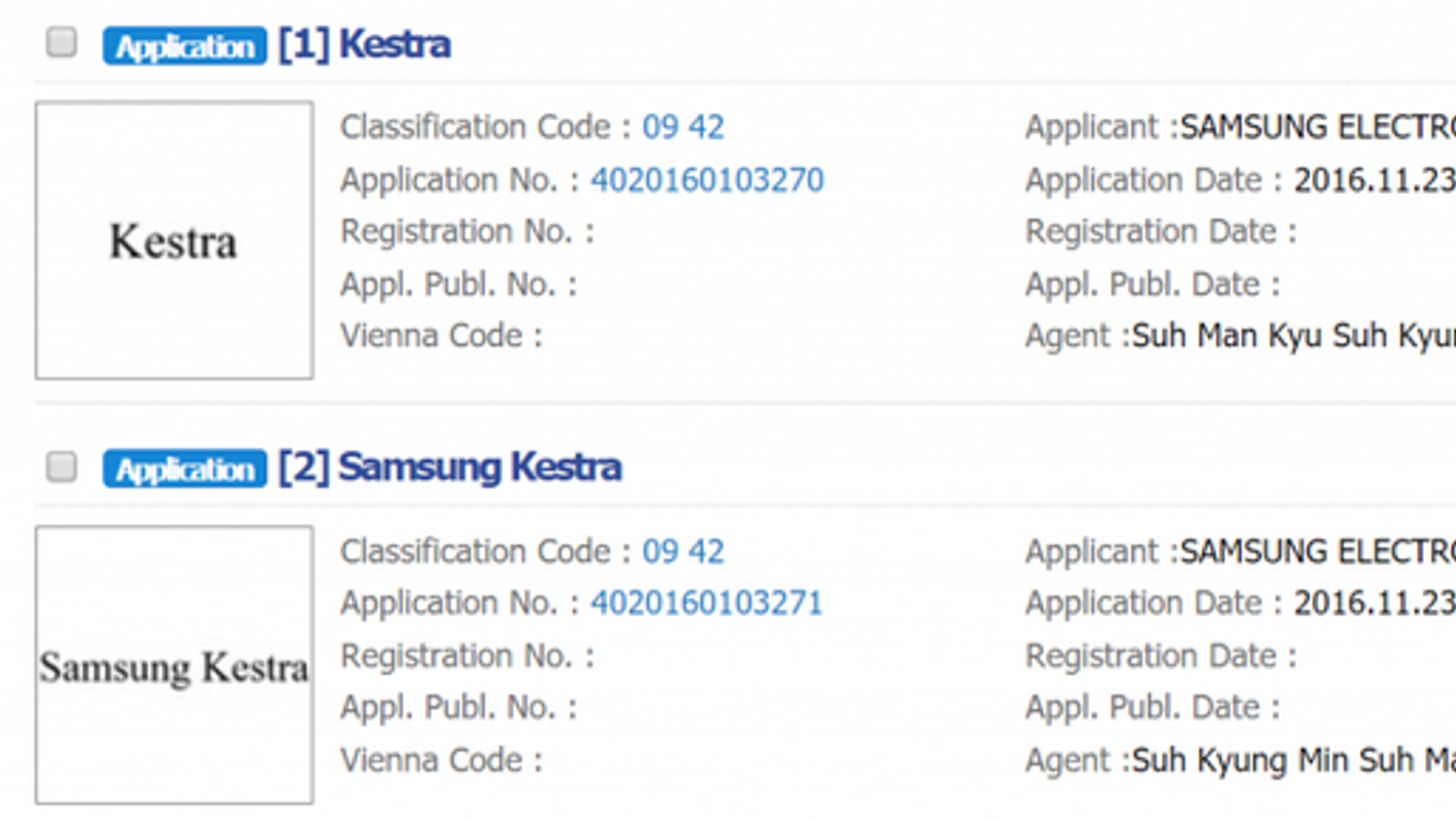The width and height of the screenshot is (1456, 819).
Task: Click the Samsung applicant name in Kestra entry
Action: point(1317,127)
